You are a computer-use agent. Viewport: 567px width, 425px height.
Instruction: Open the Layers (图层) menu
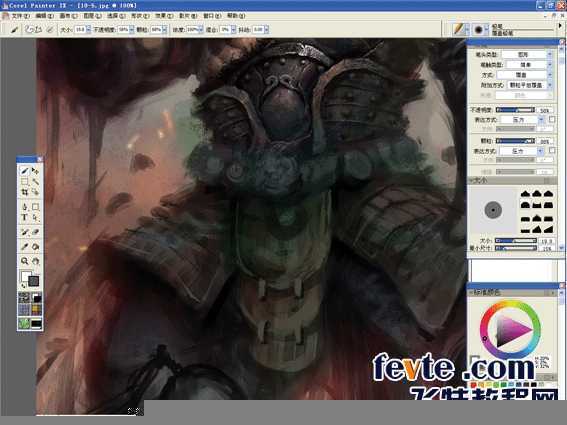92,16
